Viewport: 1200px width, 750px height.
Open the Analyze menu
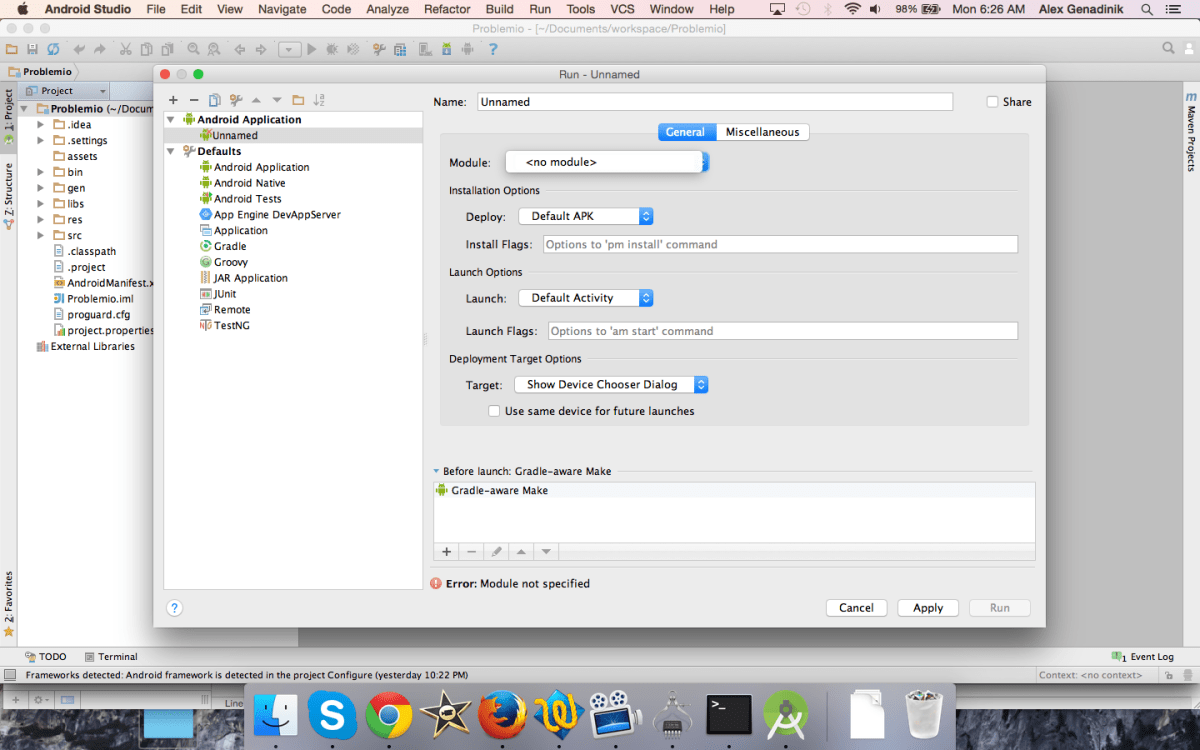click(x=387, y=9)
